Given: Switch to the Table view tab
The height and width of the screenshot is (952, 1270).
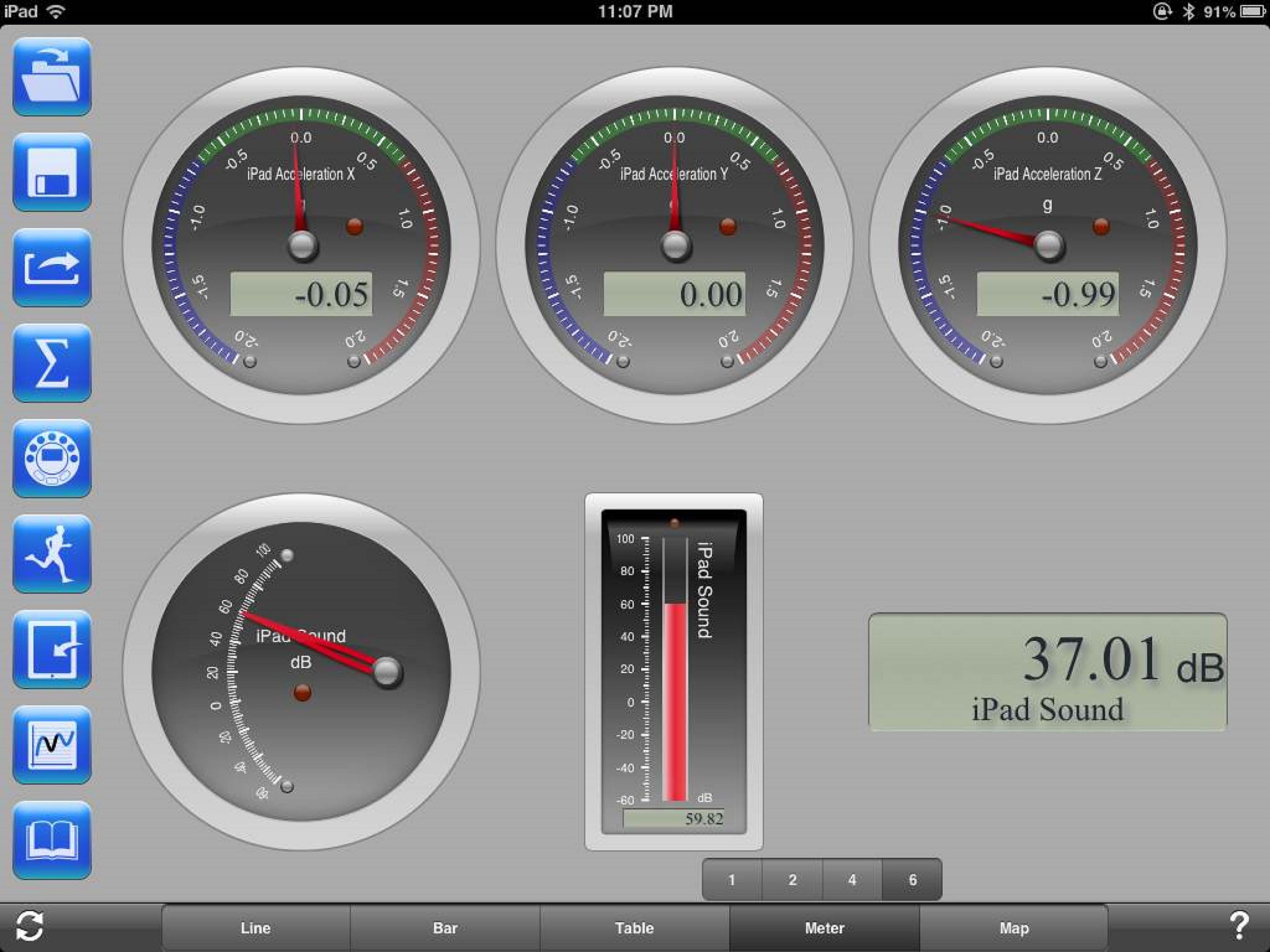Looking at the screenshot, I should click(634, 928).
